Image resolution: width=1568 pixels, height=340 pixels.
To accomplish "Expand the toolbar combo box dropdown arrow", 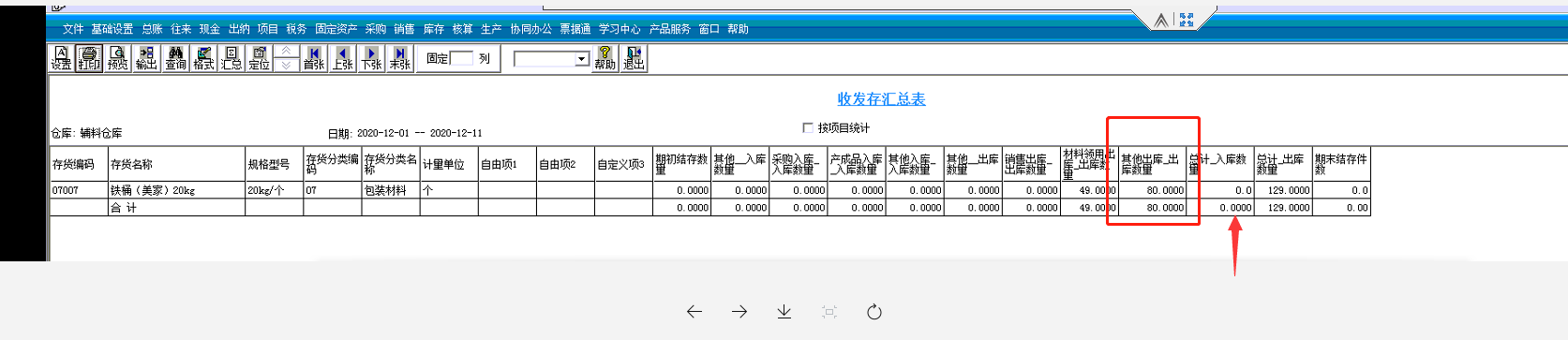I will pyautogui.click(x=582, y=59).
